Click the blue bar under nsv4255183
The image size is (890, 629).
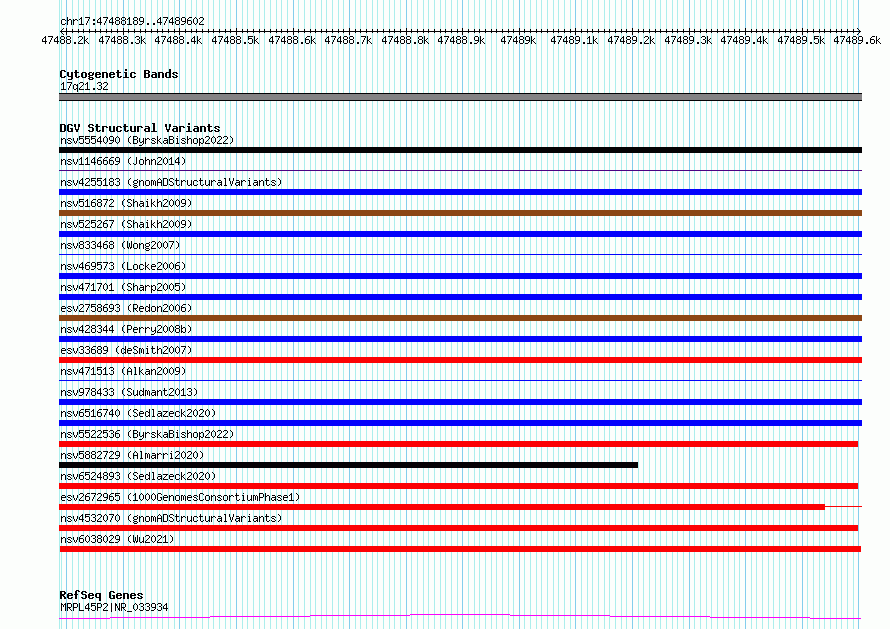pos(460,192)
